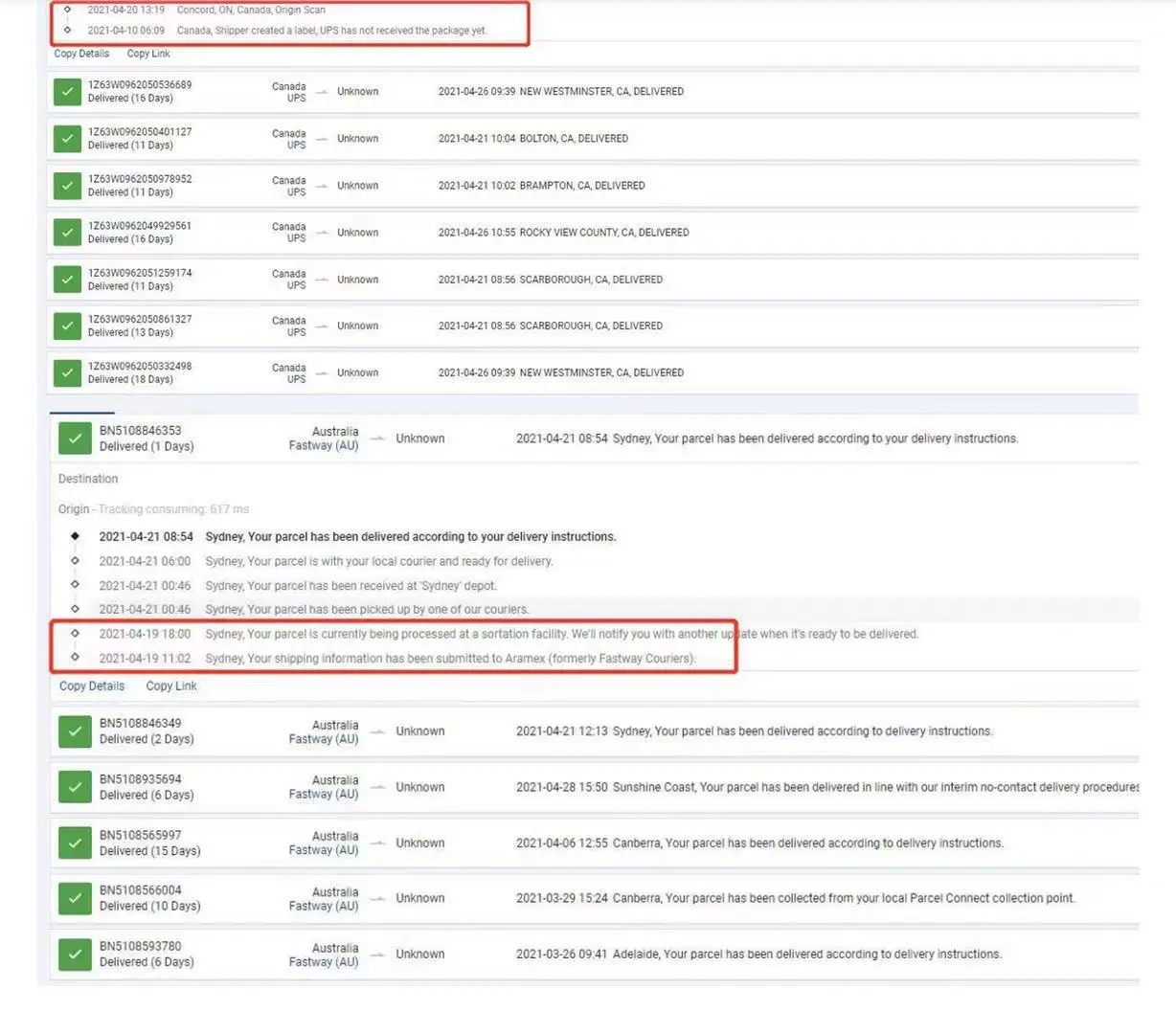Click route arrow icon in 1Z63W0962050536689 row
Screen dimensions: 1176x1034
click(322, 92)
